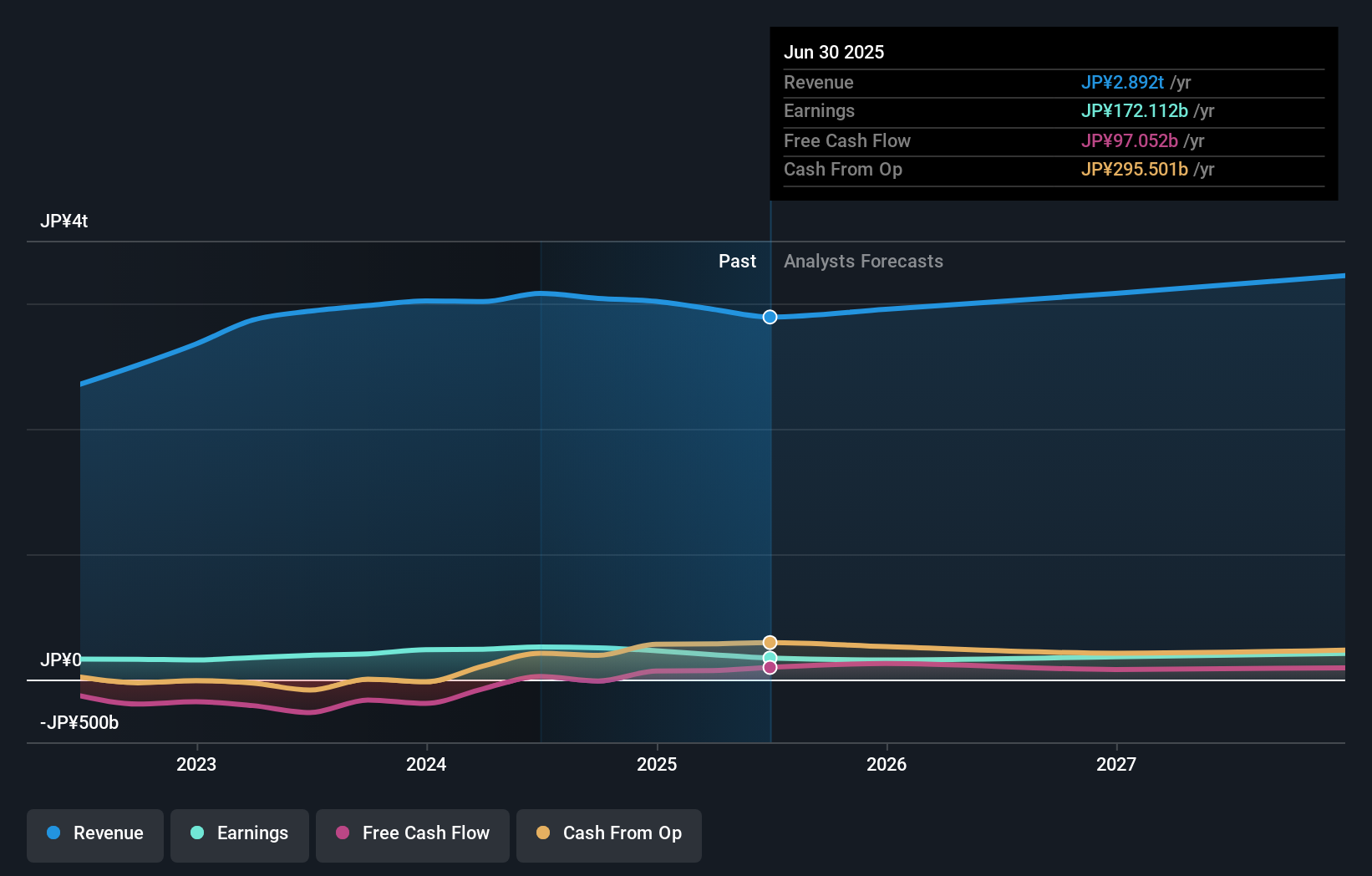The height and width of the screenshot is (876, 1372).
Task: Click the Analysts Forecasts label
Action: (863, 262)
